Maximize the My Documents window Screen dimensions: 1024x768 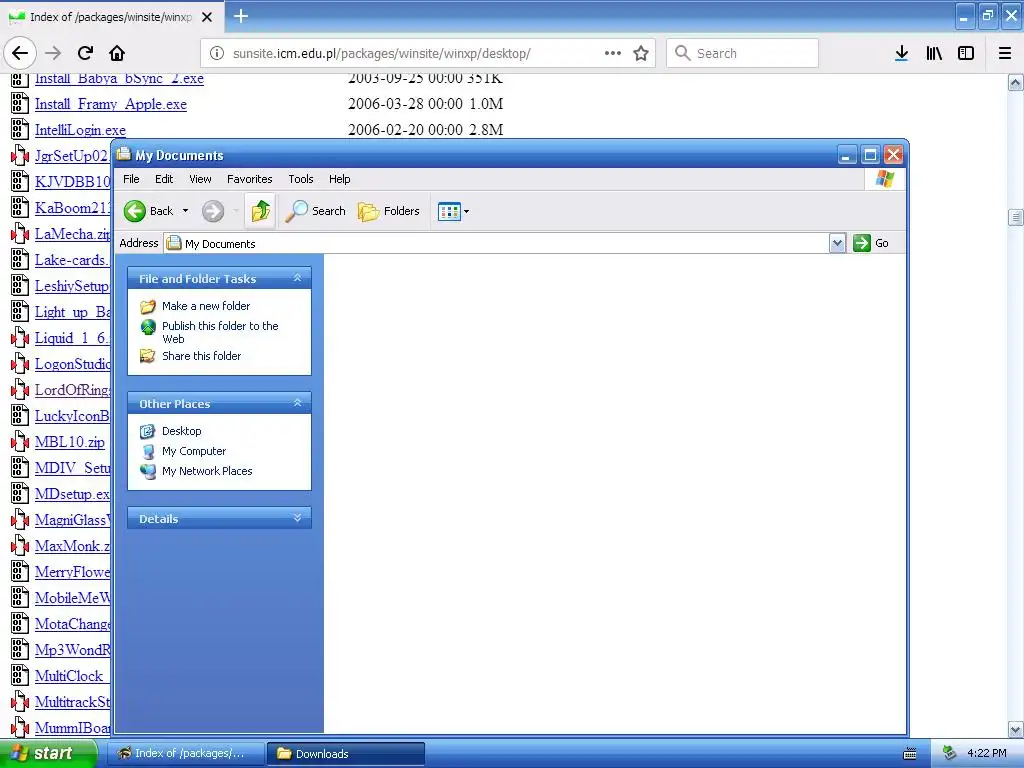click(x=870, y=155)
